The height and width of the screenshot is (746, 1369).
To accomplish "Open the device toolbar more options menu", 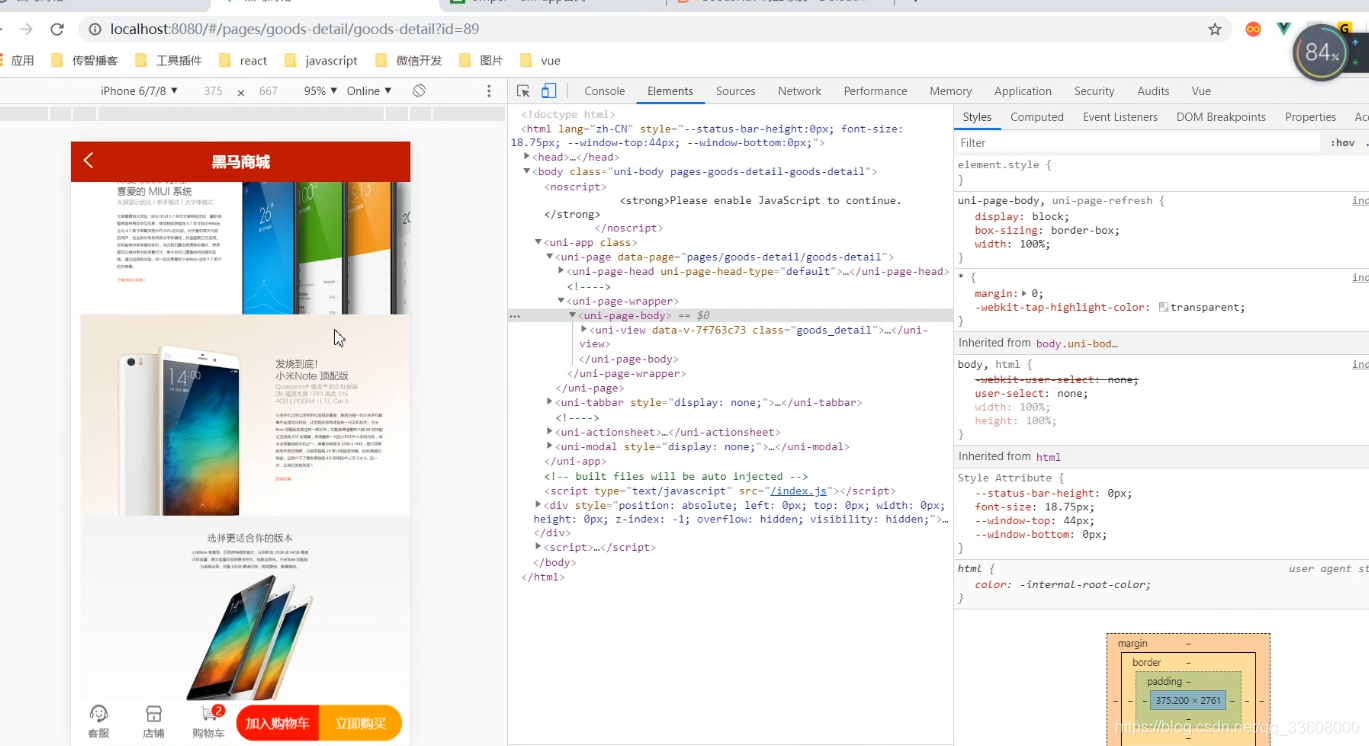I will click(489, 91).
